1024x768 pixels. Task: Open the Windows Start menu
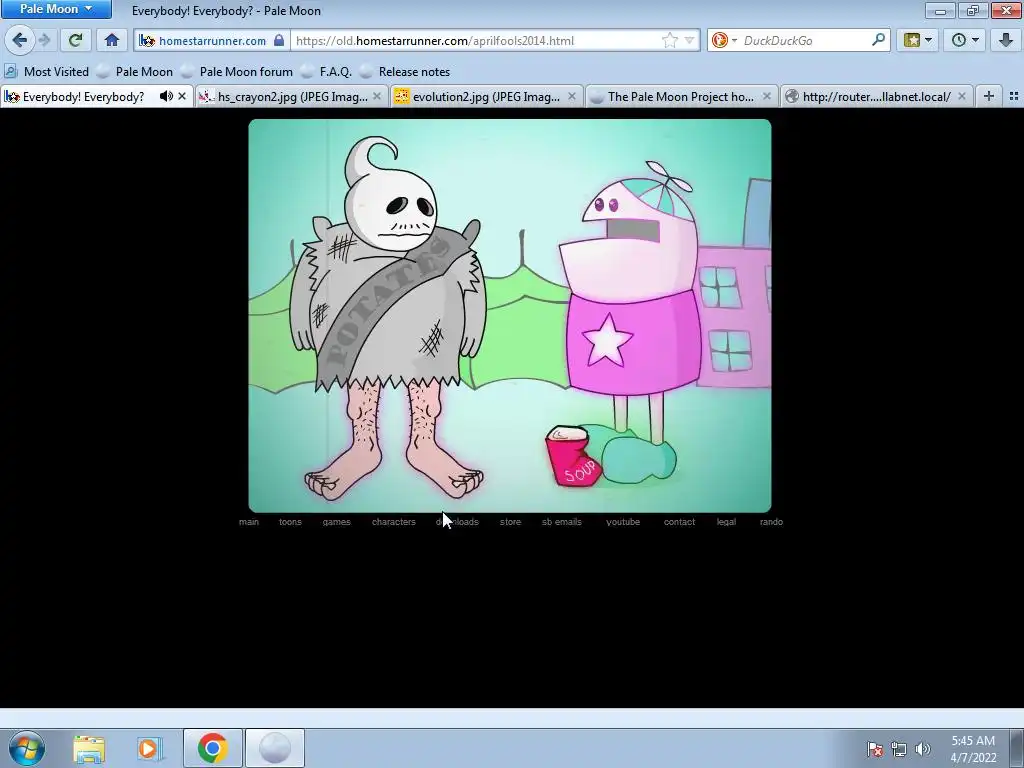(x=27, y=748)
